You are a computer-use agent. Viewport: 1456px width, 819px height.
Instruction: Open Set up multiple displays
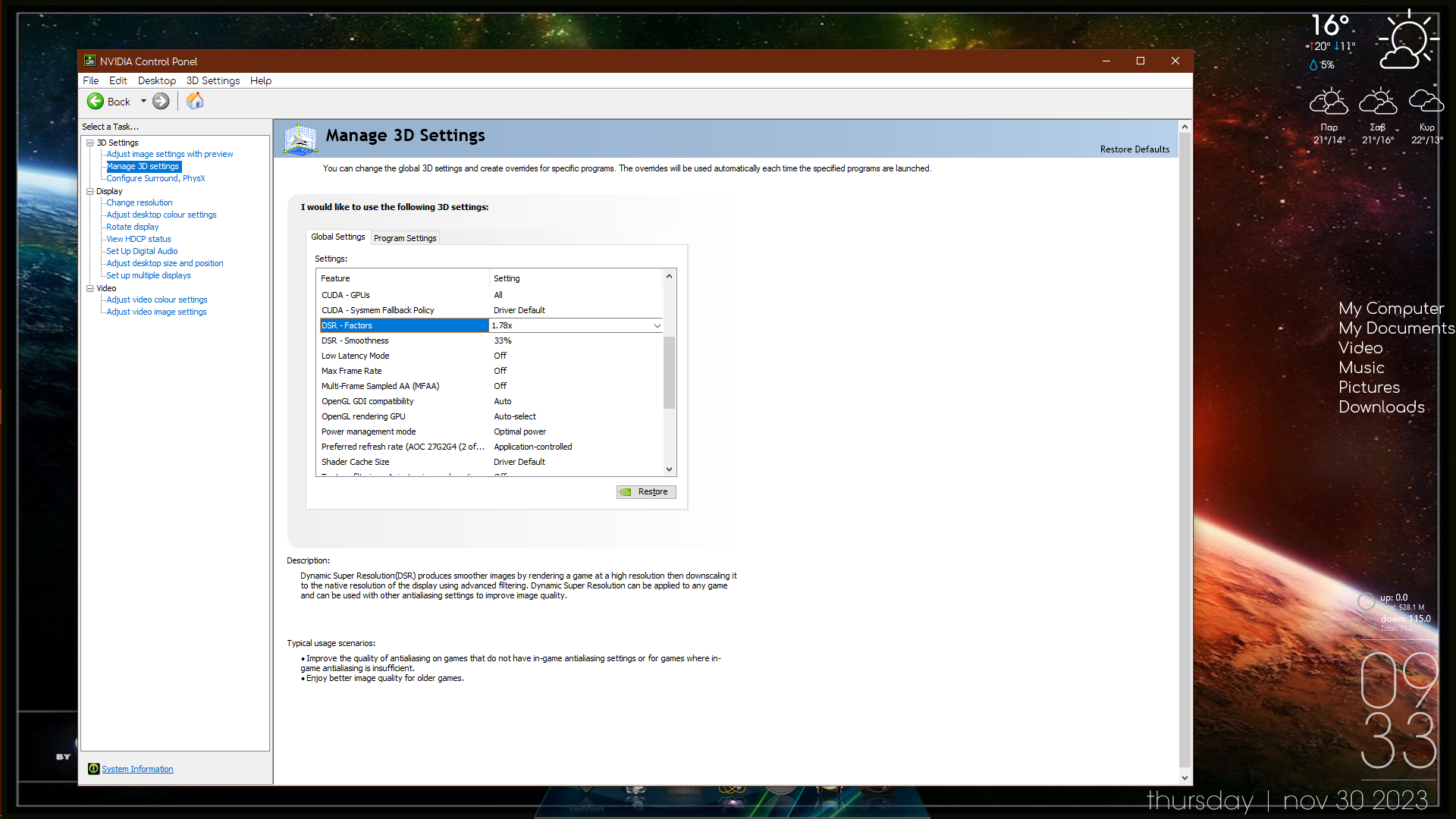(x=149, y=275)
